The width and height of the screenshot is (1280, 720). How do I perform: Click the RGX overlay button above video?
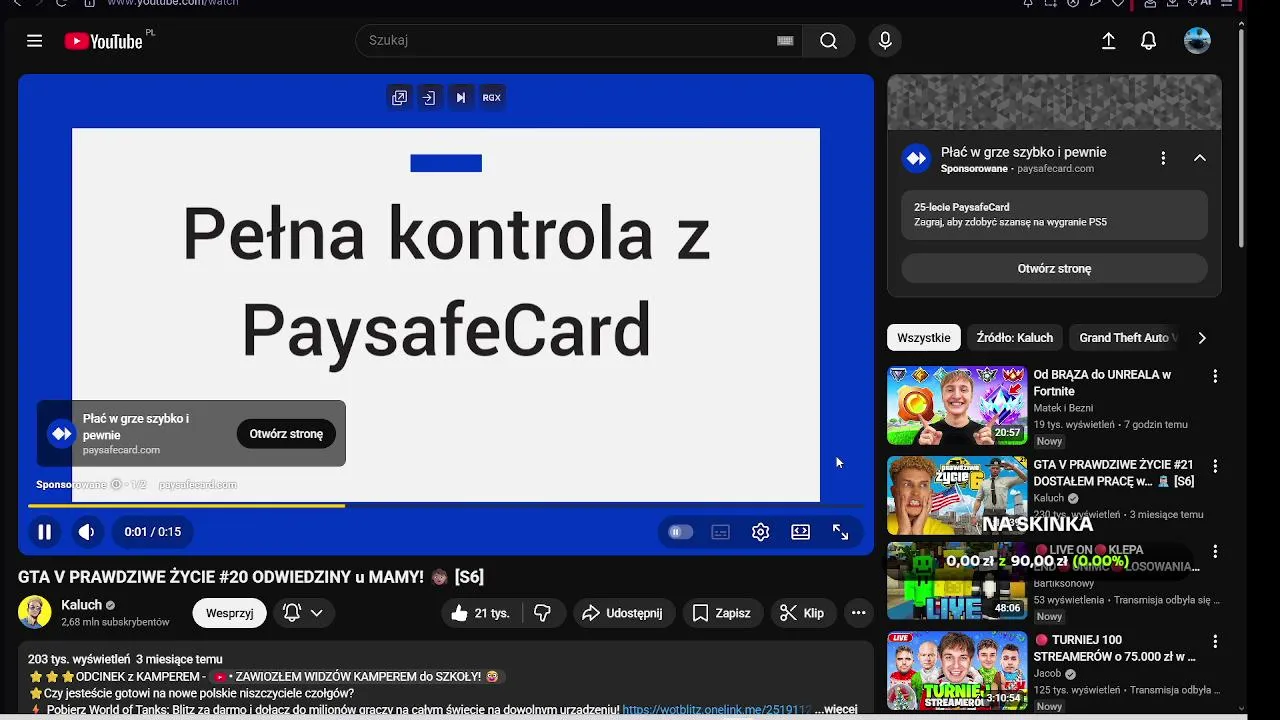tap(491, 97)
